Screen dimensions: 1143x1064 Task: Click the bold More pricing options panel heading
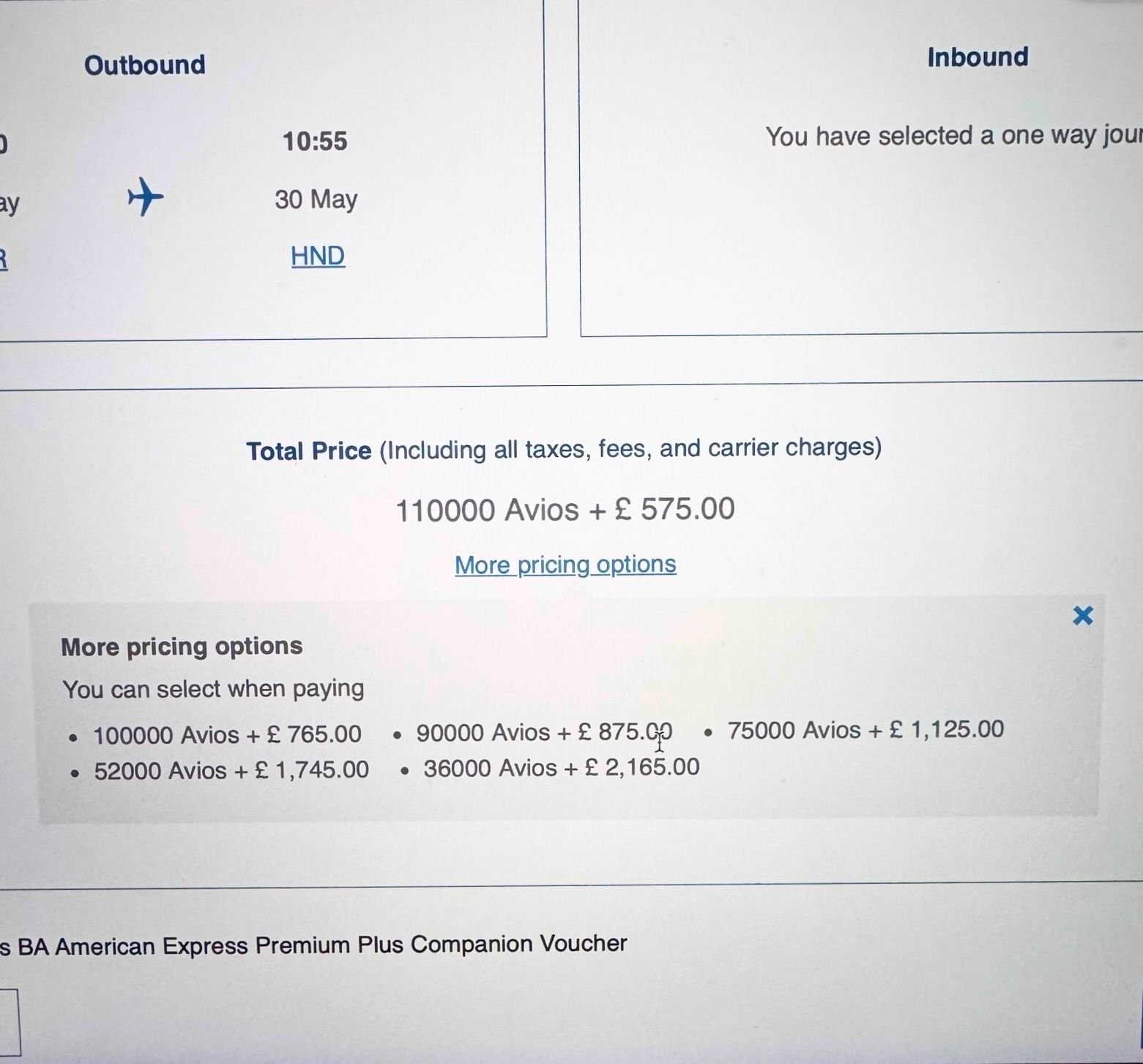(182, 647)
